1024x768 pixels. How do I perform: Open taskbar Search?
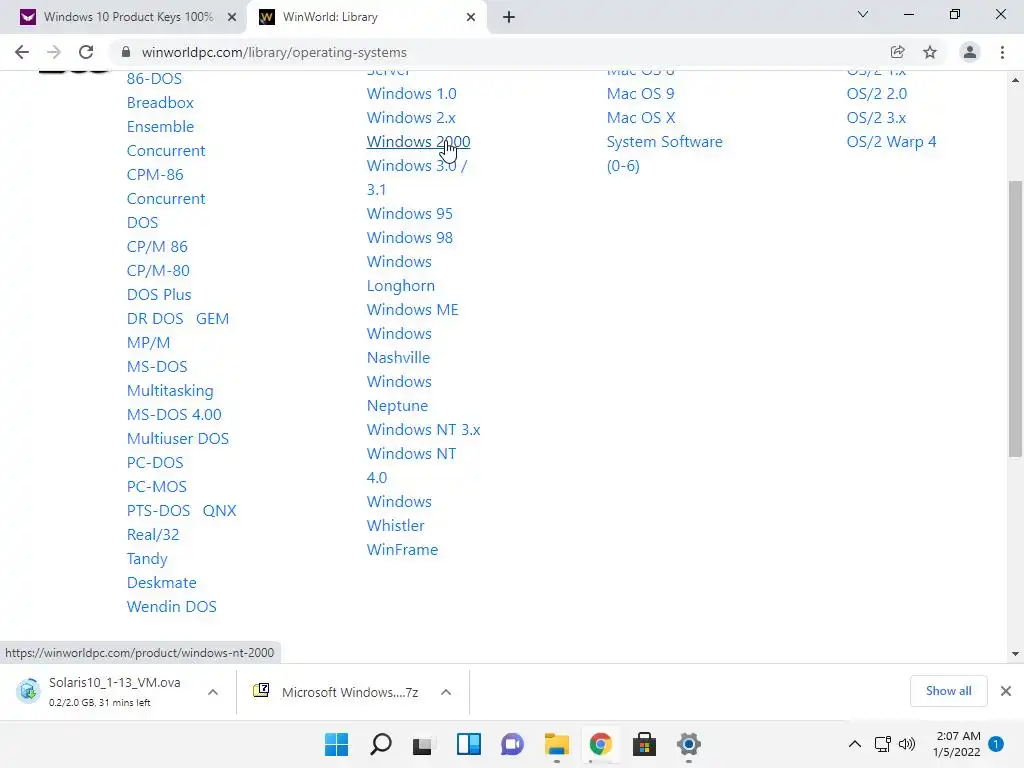(x=380, y=744)
